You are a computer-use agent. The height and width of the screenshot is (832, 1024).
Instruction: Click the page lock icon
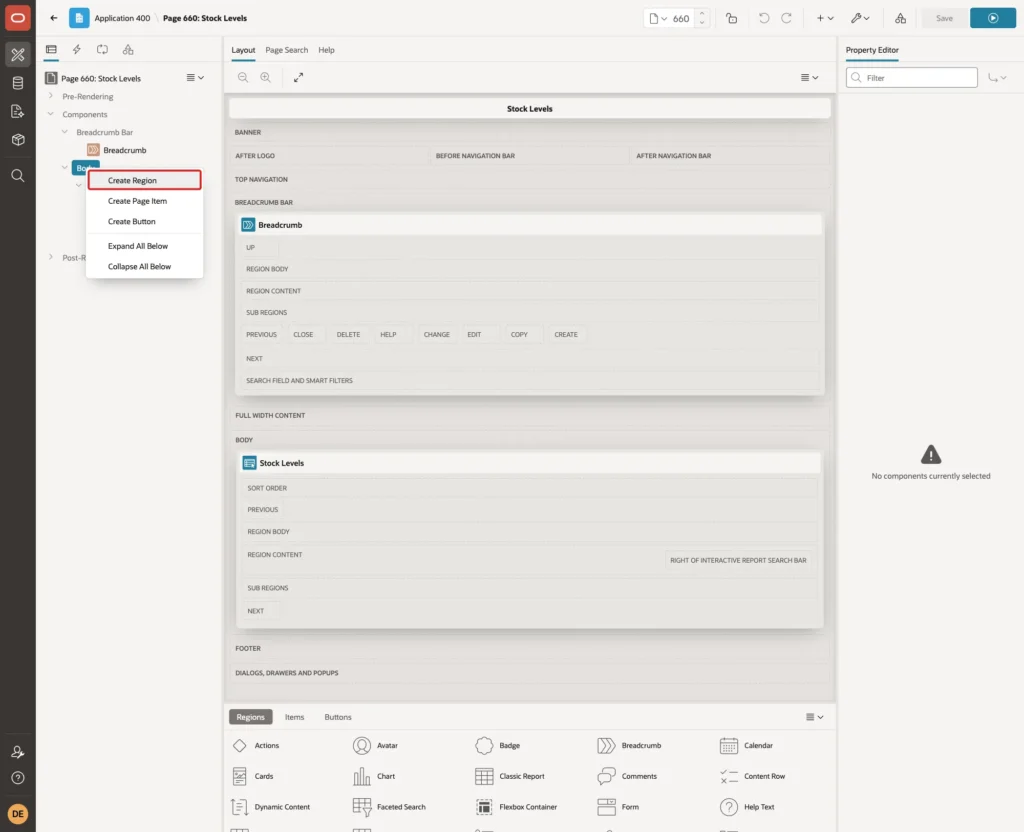click(x=731, y=18)
